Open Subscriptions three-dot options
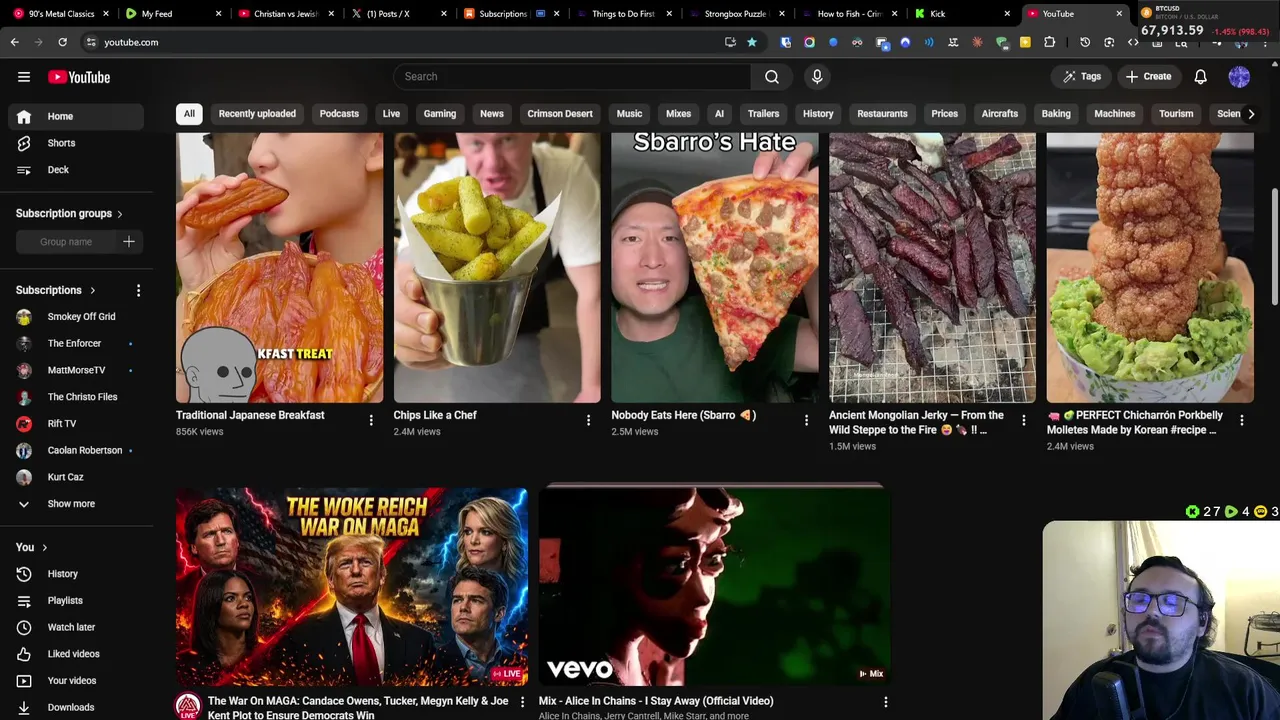 [x=138, y=290]
